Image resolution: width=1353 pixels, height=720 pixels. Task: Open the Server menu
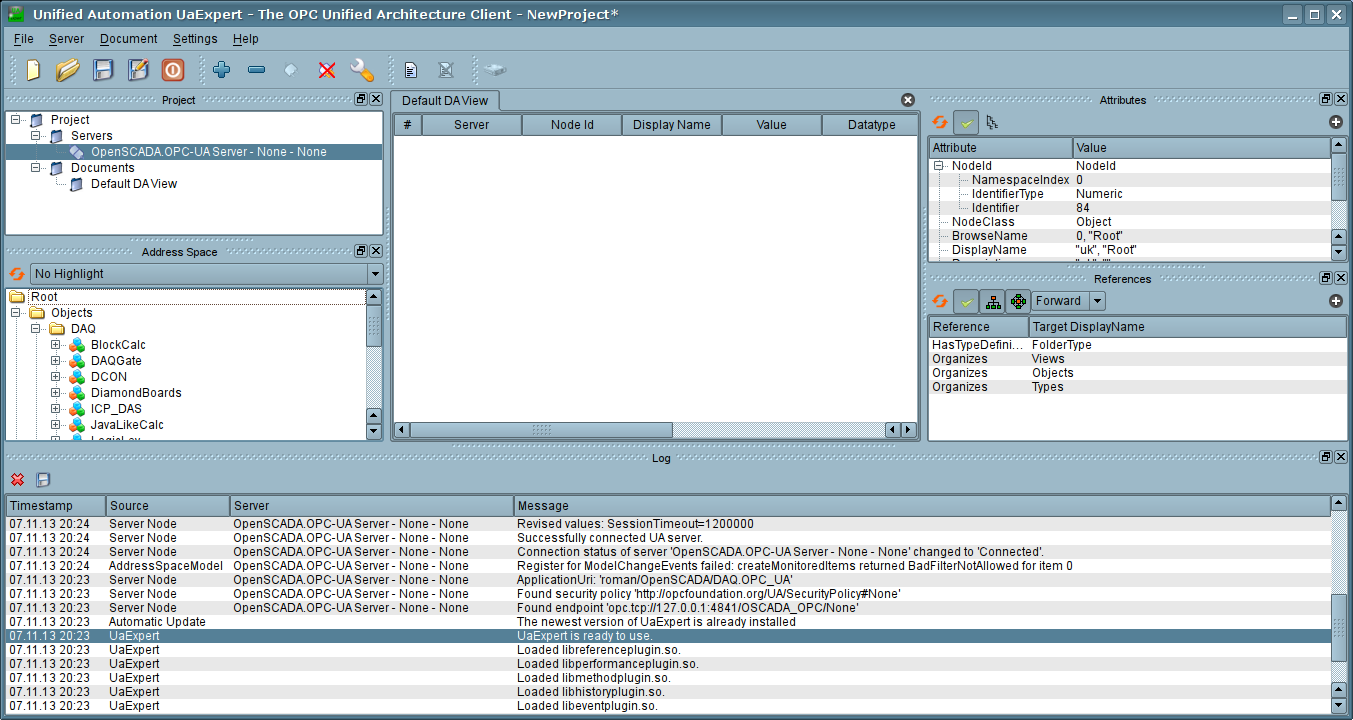pyautogui.click(x=66, y=39)
